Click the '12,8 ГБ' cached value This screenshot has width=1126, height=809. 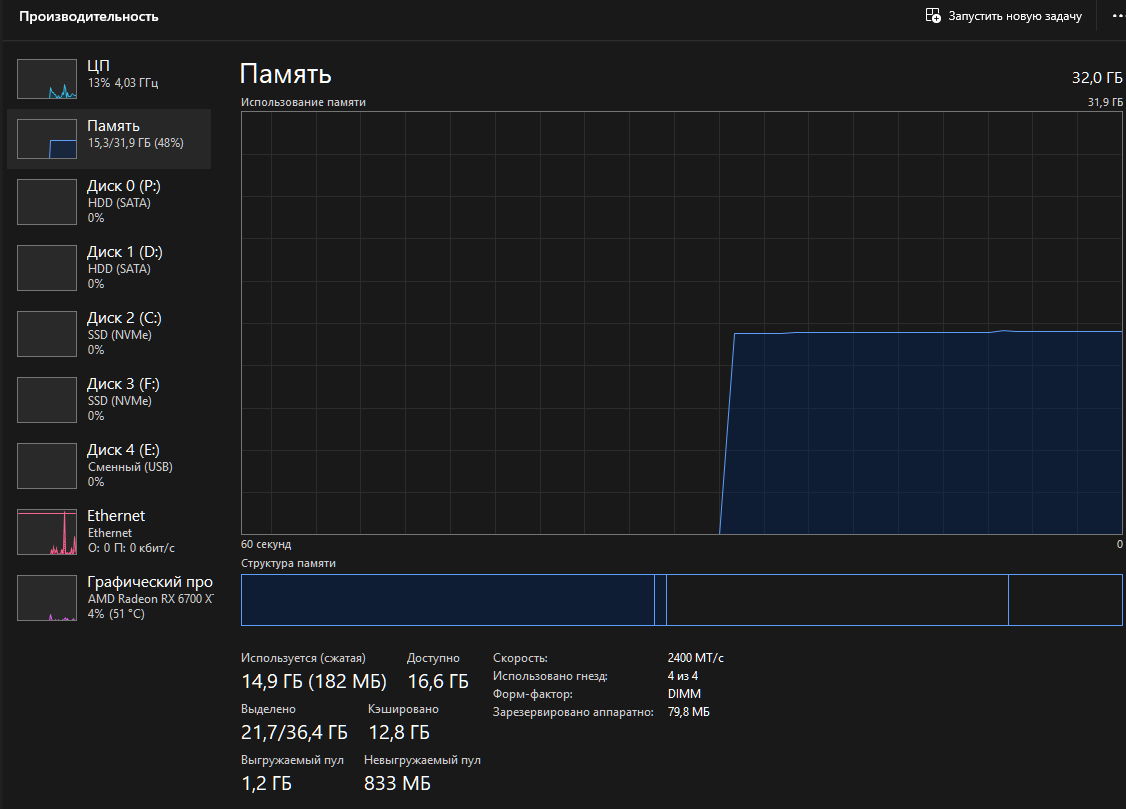pos(399,732)
